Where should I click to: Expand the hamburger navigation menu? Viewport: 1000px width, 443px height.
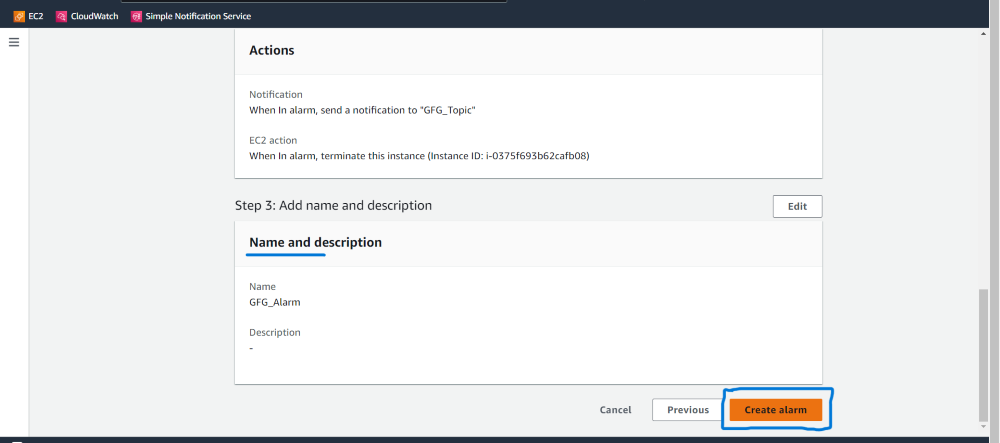point(14,42)
